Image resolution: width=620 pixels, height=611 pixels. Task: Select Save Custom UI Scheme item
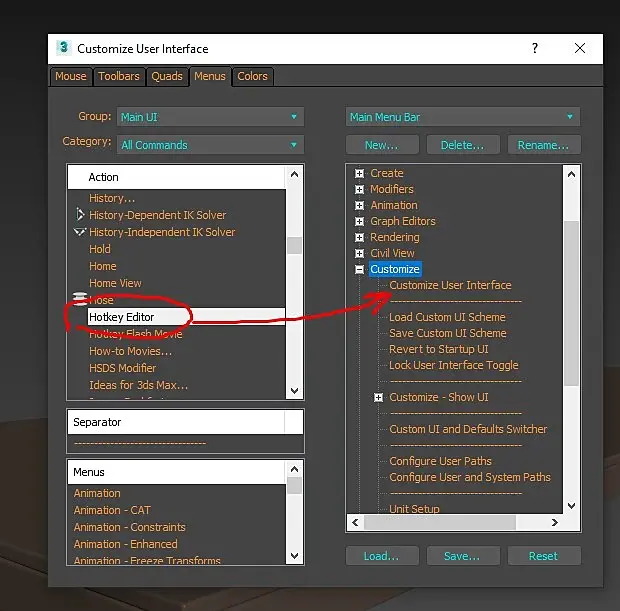(448, 333)
